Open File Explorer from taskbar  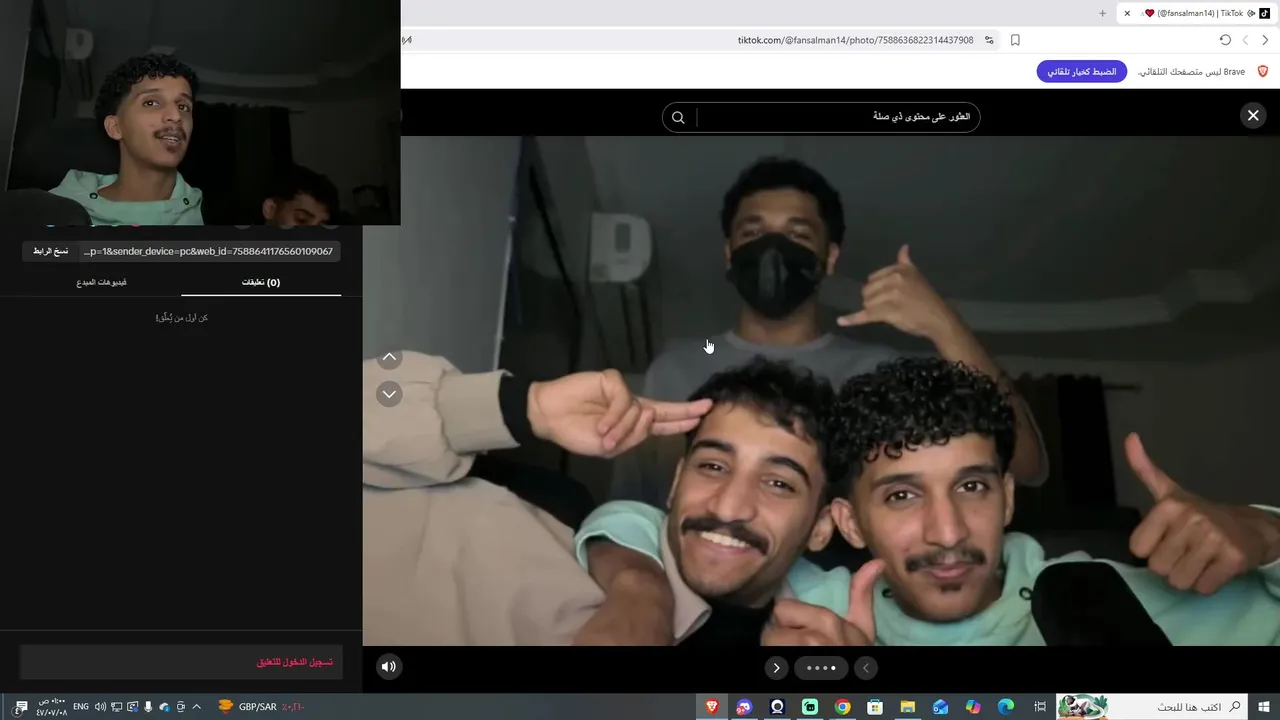pyautogui.click(x=908, y=707)
